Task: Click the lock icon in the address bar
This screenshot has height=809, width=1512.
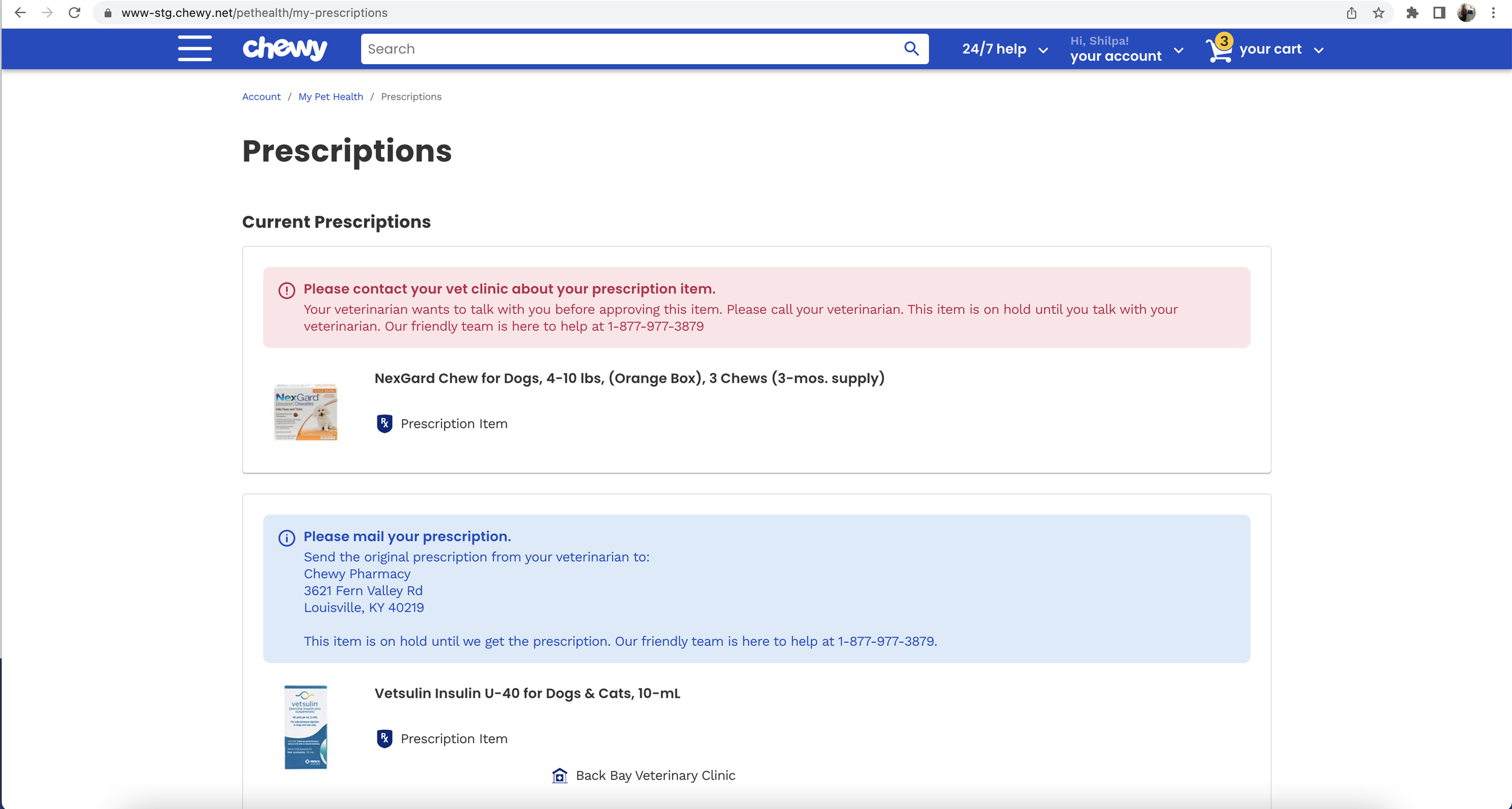Action: click(x=108, y=13)
